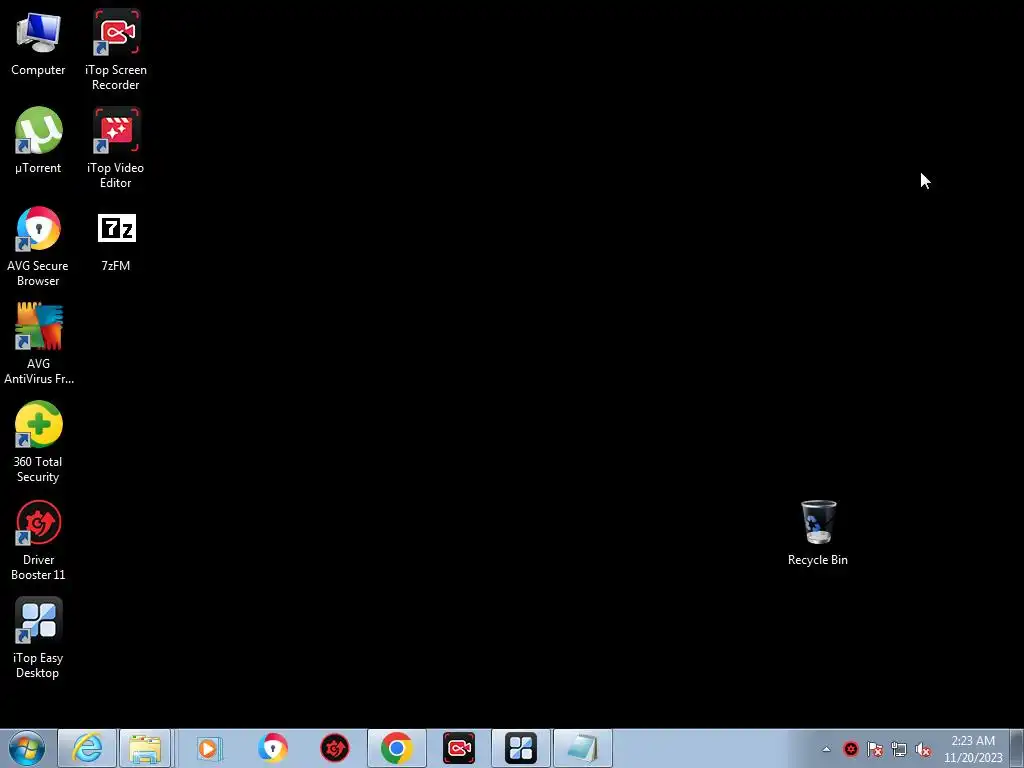The height and width of the screenshot is (768, 1024).
Task: Open Action Center flag tray icon
Action: tap(874, 749)
